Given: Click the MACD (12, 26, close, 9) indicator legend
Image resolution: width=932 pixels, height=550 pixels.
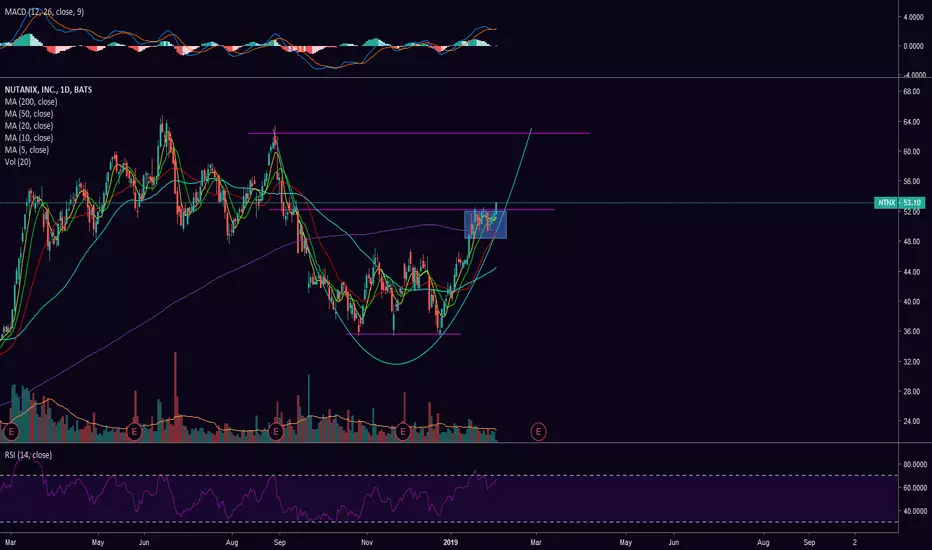Looking at the screenshot, I should [x=44, y=12].
